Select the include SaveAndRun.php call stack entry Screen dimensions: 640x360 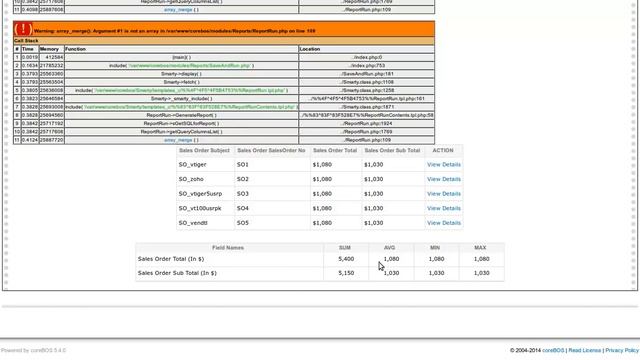tap(182, 66)
